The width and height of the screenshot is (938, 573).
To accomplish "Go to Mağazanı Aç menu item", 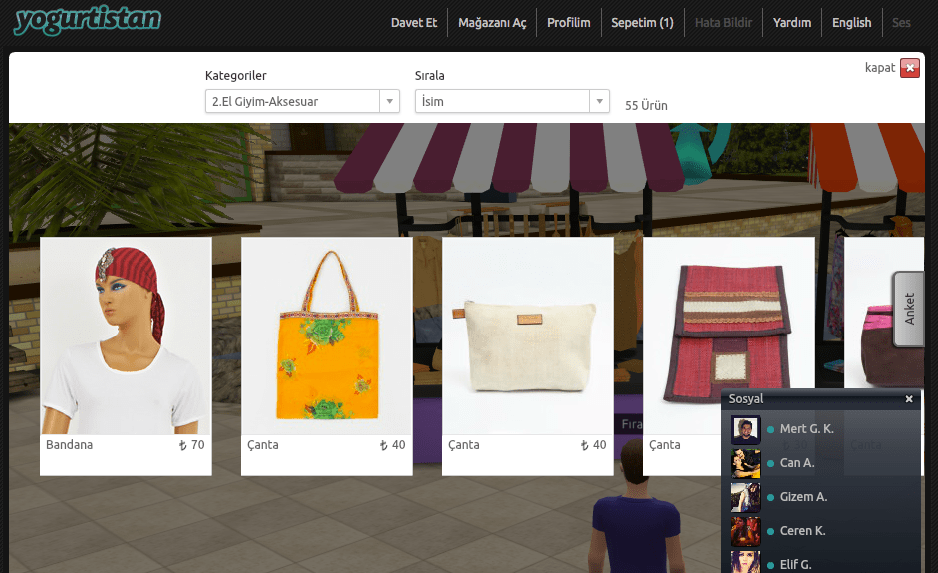I will click(492, 23).
